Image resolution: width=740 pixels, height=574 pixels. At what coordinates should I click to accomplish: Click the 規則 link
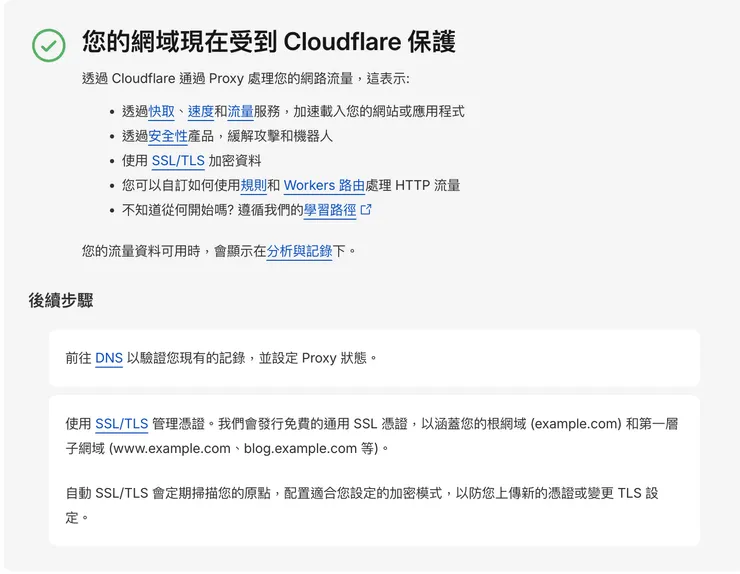pos(253,185)
